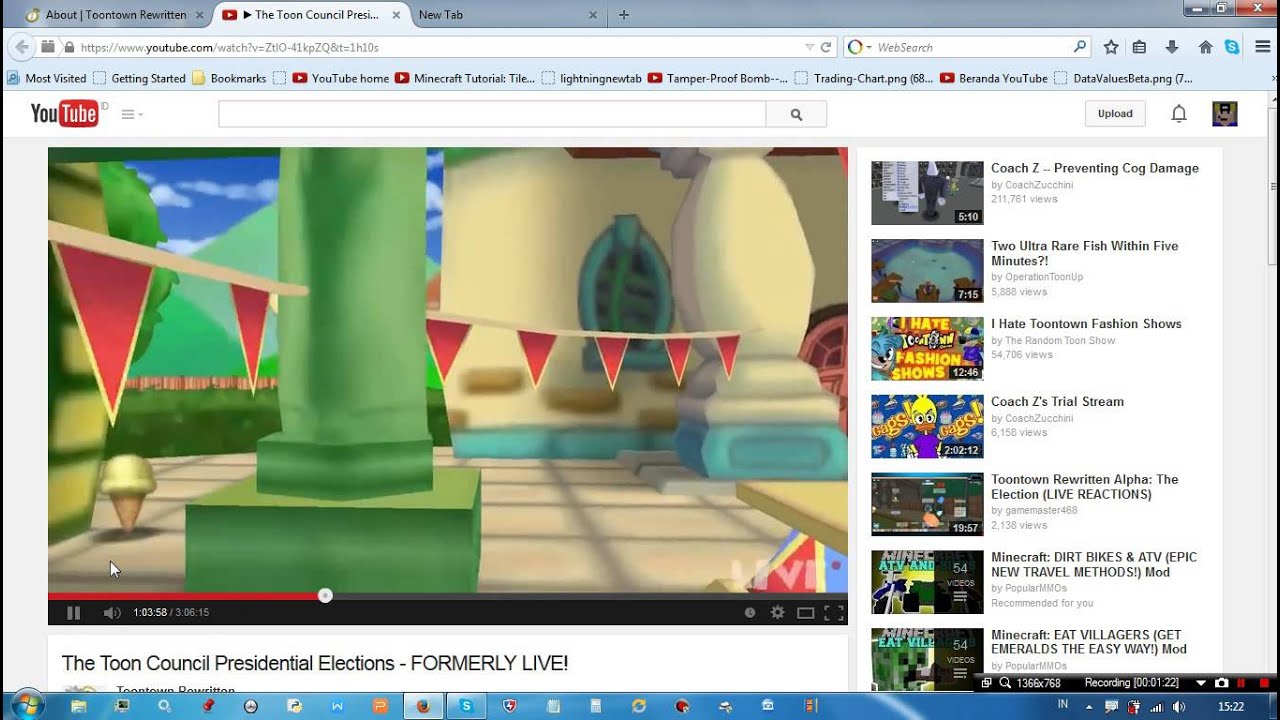Click Coach Z's Trial Stream thumbnail

927,426
